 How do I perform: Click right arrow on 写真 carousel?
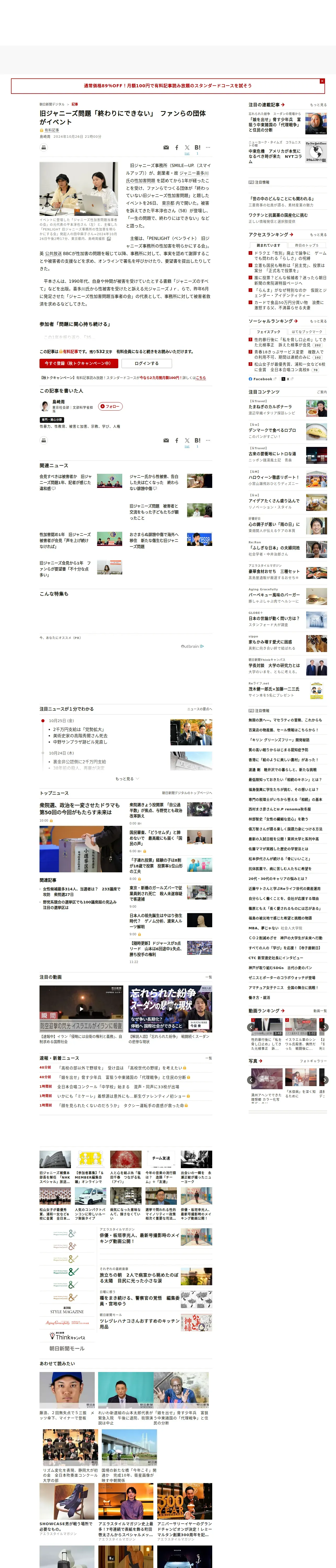click(324, 1080)
